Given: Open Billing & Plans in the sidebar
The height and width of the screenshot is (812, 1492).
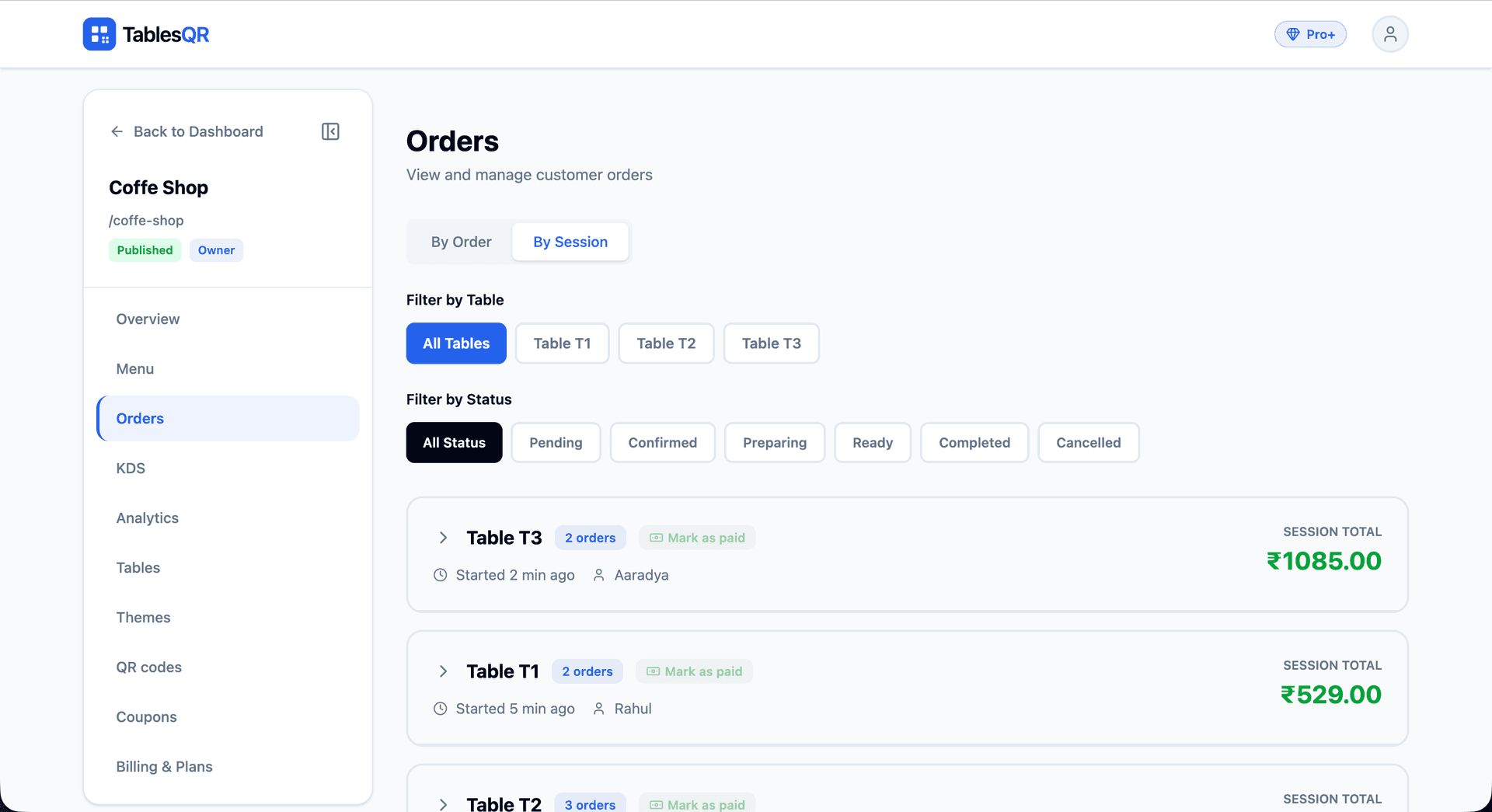Looking at the screenshot, I should 228,767.
